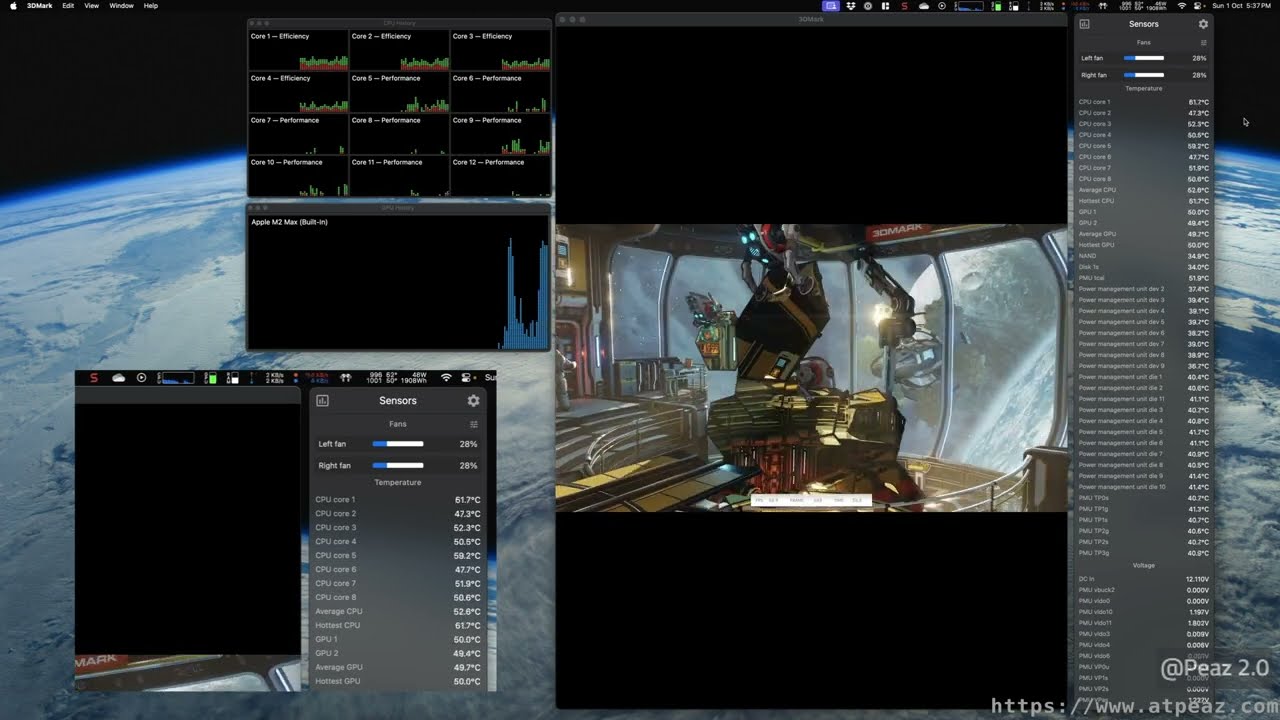Click the play circle icon in top menu bar
Screen dimensions: 1280x720
(942, 6)
